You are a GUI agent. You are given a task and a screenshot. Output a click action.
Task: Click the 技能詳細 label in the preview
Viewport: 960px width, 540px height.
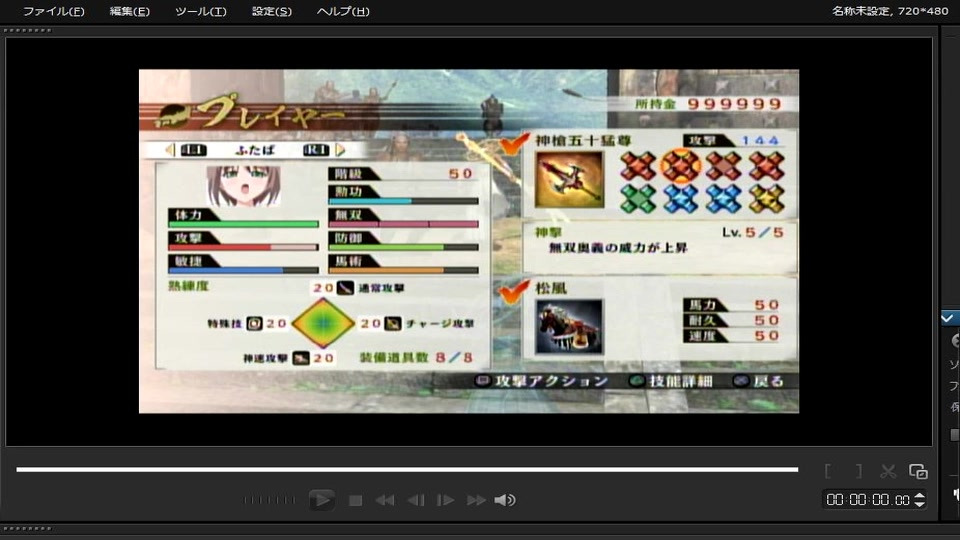coord(681,381)
